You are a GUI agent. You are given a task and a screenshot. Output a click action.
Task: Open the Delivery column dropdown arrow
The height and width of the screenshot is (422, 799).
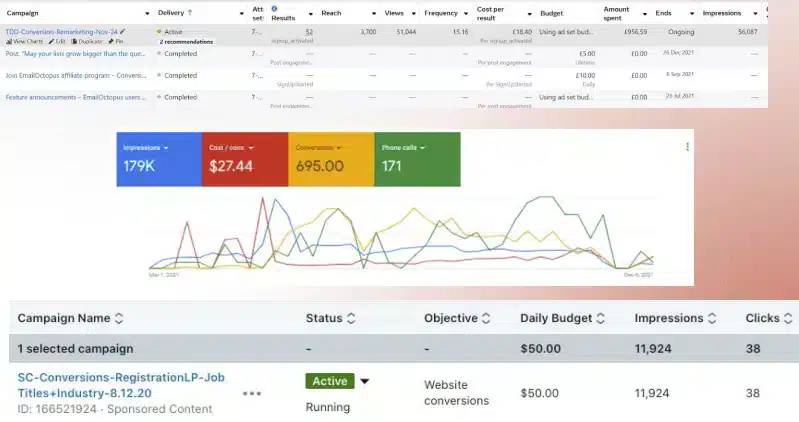pyautogui.click(x=242, y=14)
